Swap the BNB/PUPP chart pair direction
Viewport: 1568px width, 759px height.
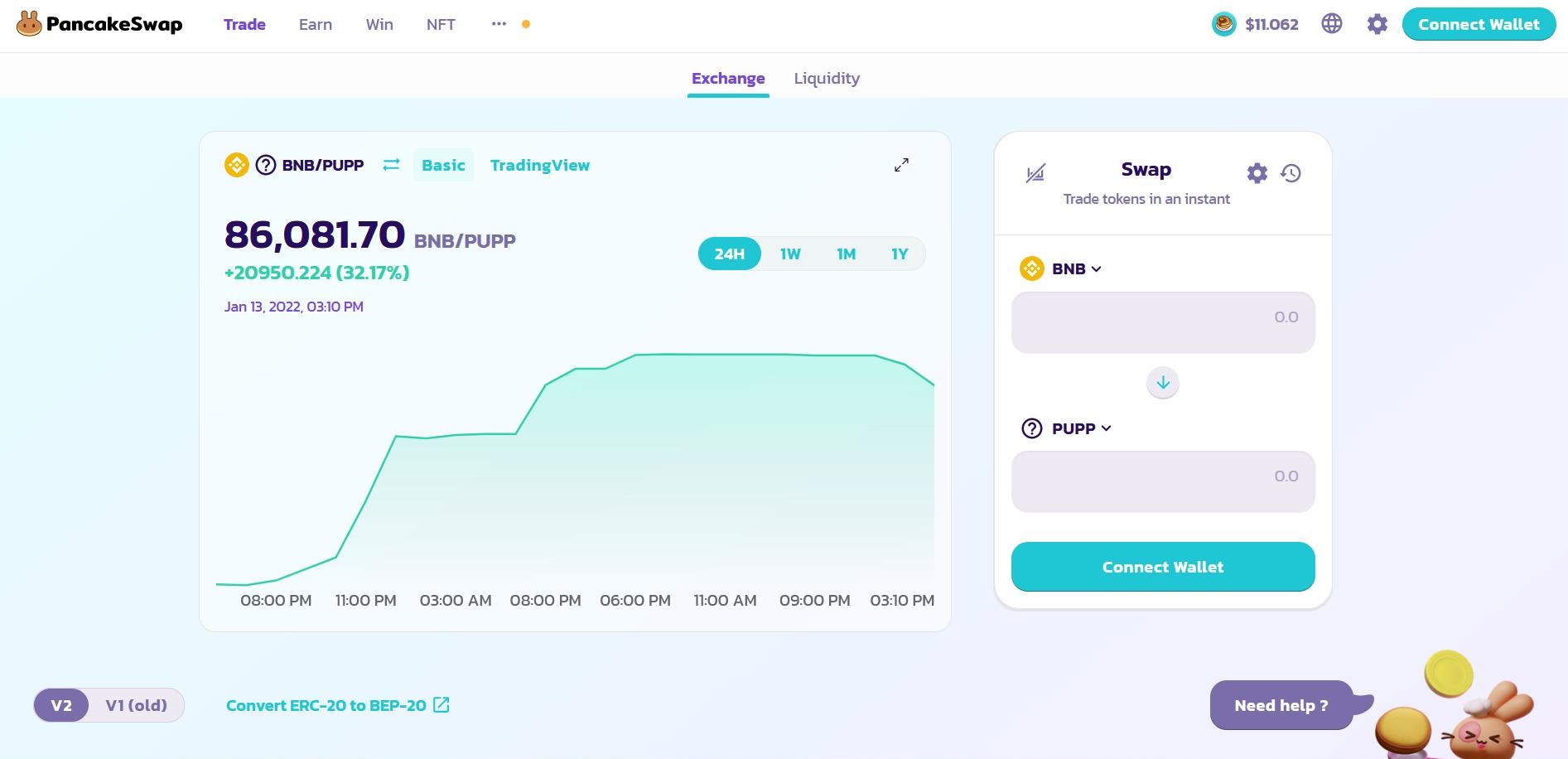tap(391, 165)
